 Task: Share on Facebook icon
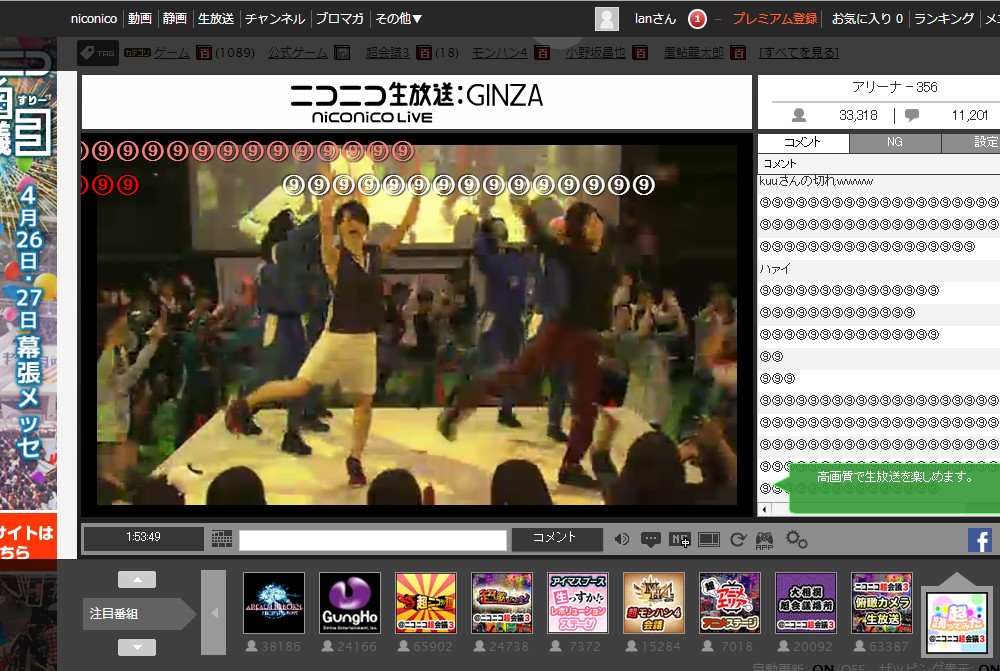coord(980,540)
